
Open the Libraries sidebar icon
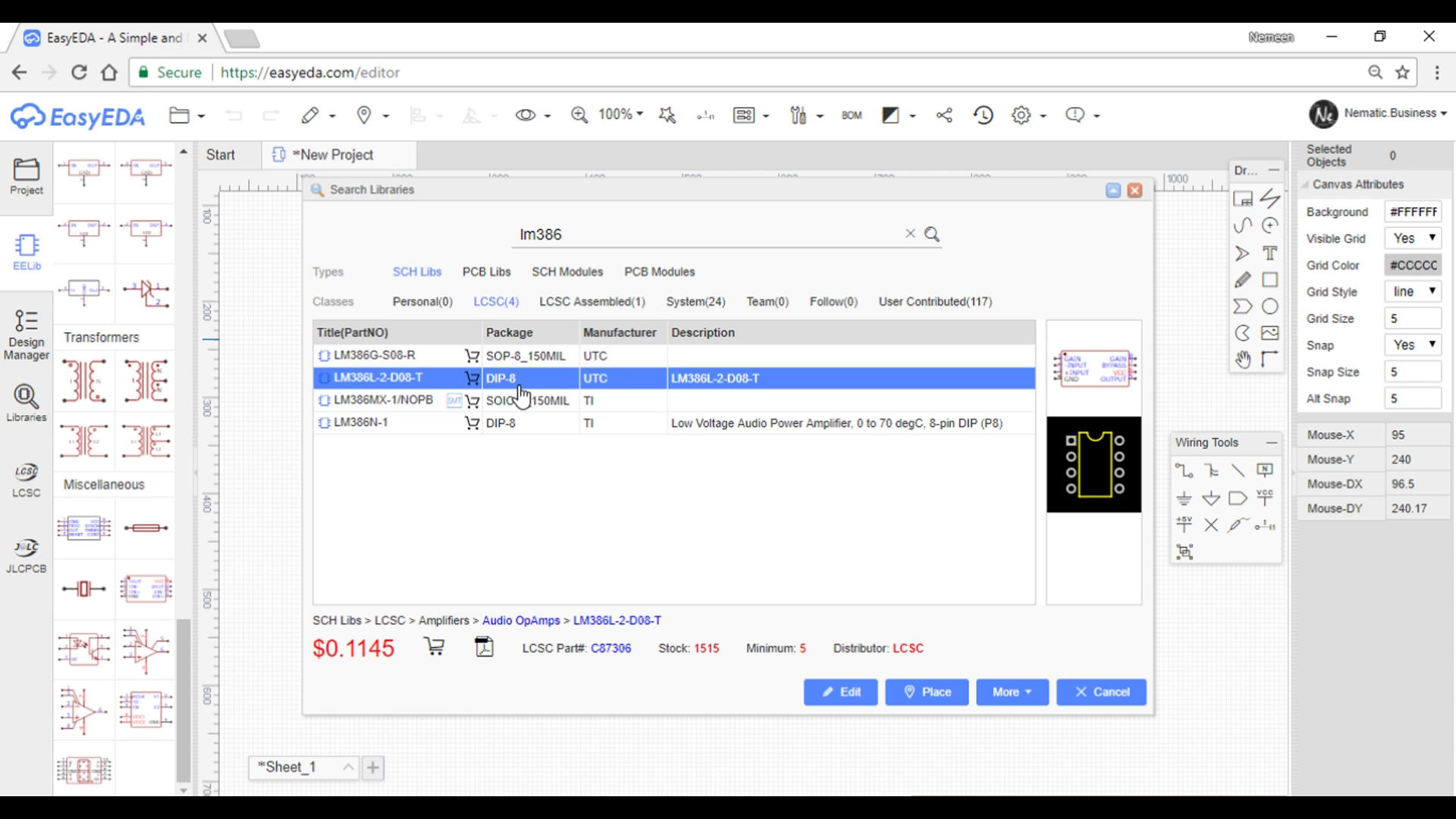coord(27,403)
